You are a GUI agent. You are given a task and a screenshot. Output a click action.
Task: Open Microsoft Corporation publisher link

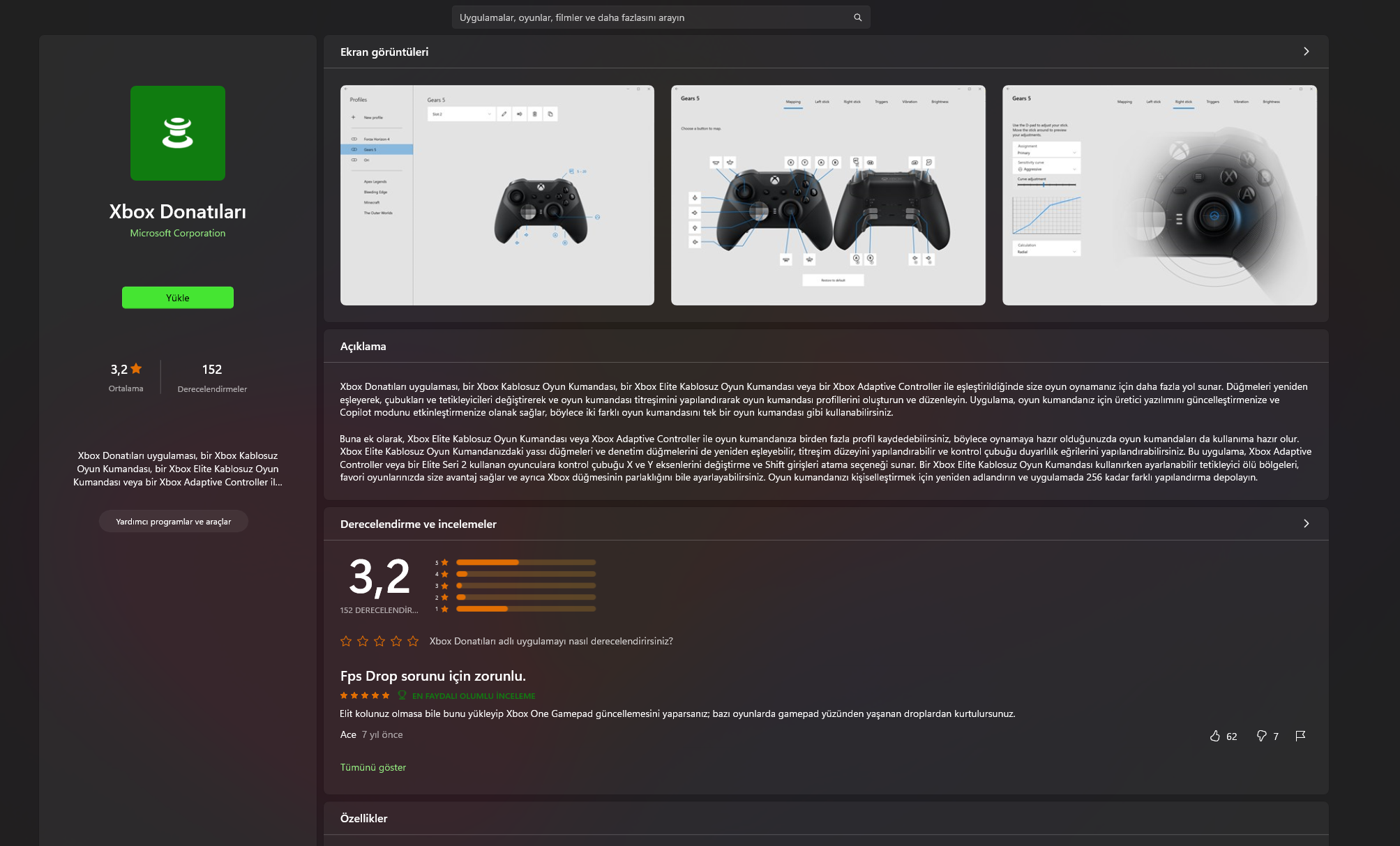(x=178, y=233)
